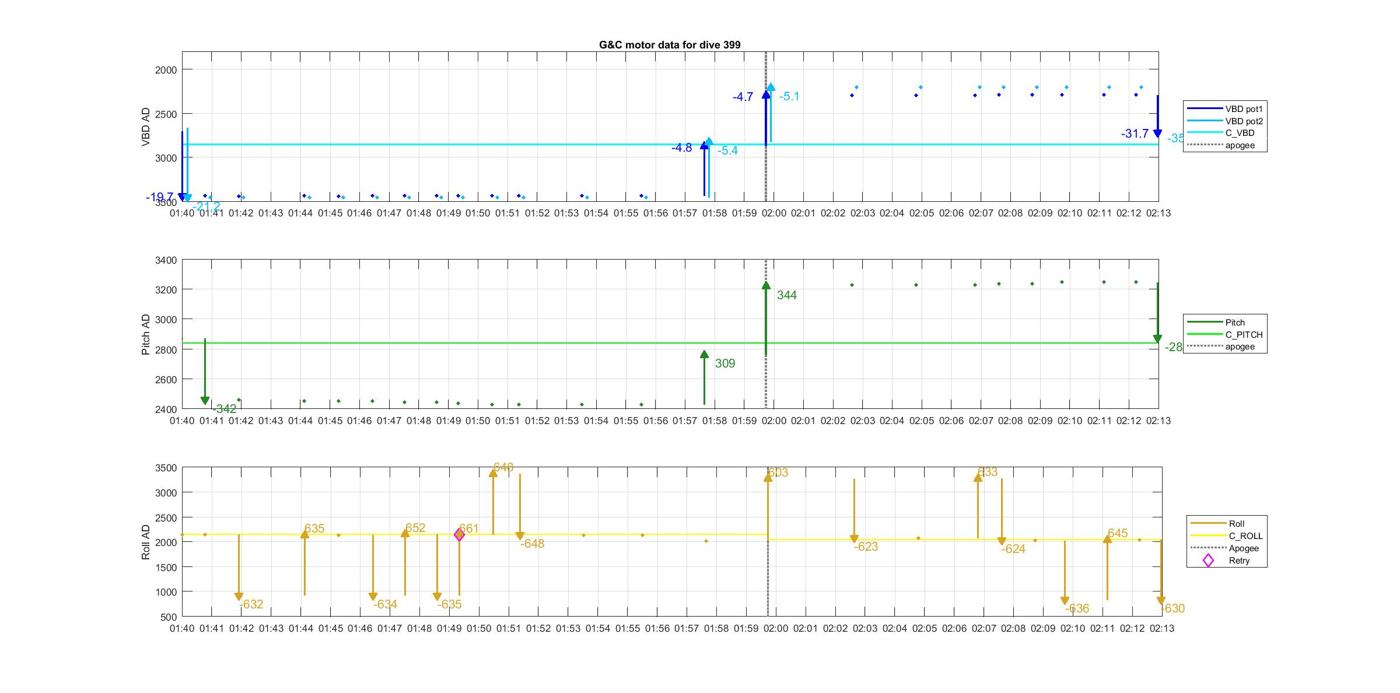
Task: Click the '3500' y-axis tick on the Roll plot
Action: pyautogui.click(x=166, y=468)
